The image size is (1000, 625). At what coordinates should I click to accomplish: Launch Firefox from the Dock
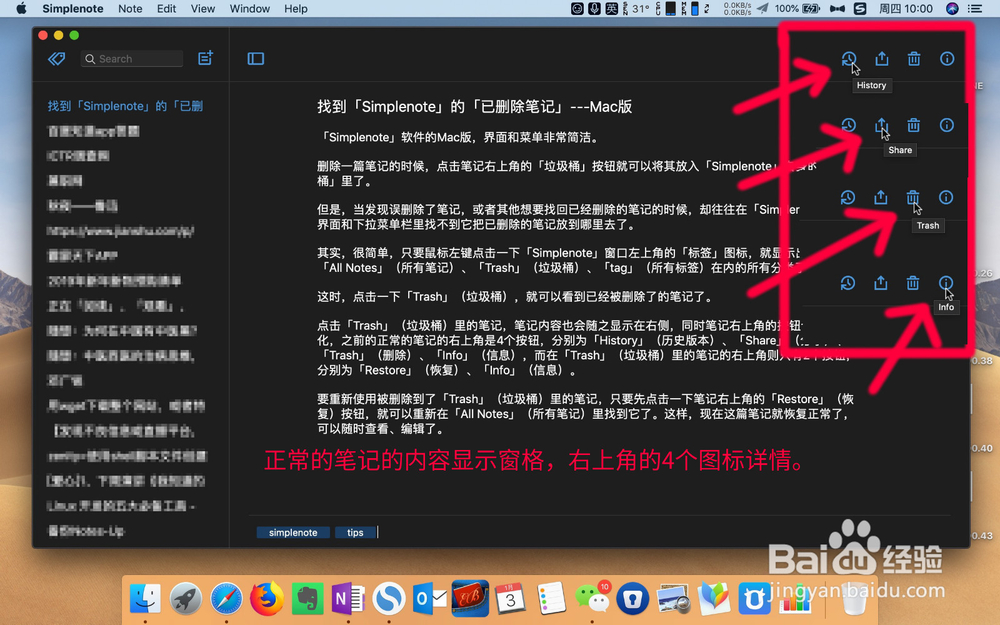pyautogui.click(x=267, y=598)
